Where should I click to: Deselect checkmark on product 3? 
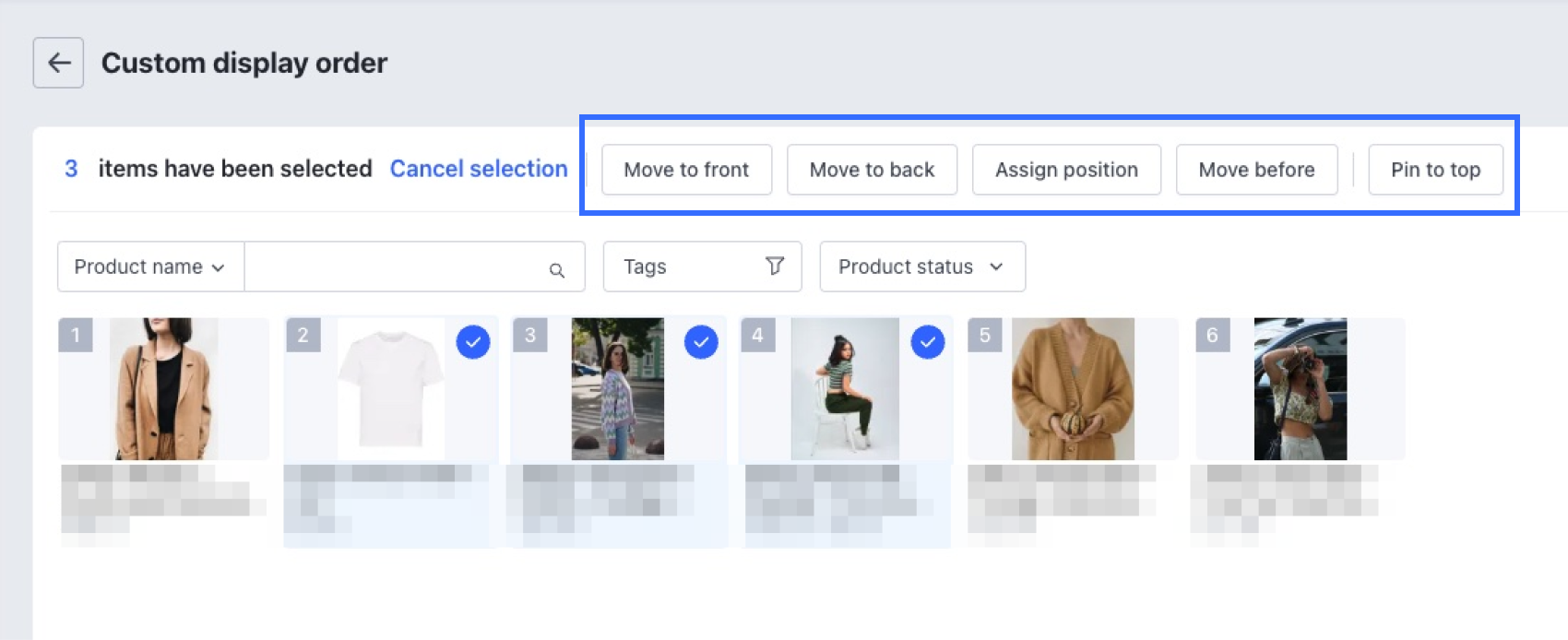point(701,342)
